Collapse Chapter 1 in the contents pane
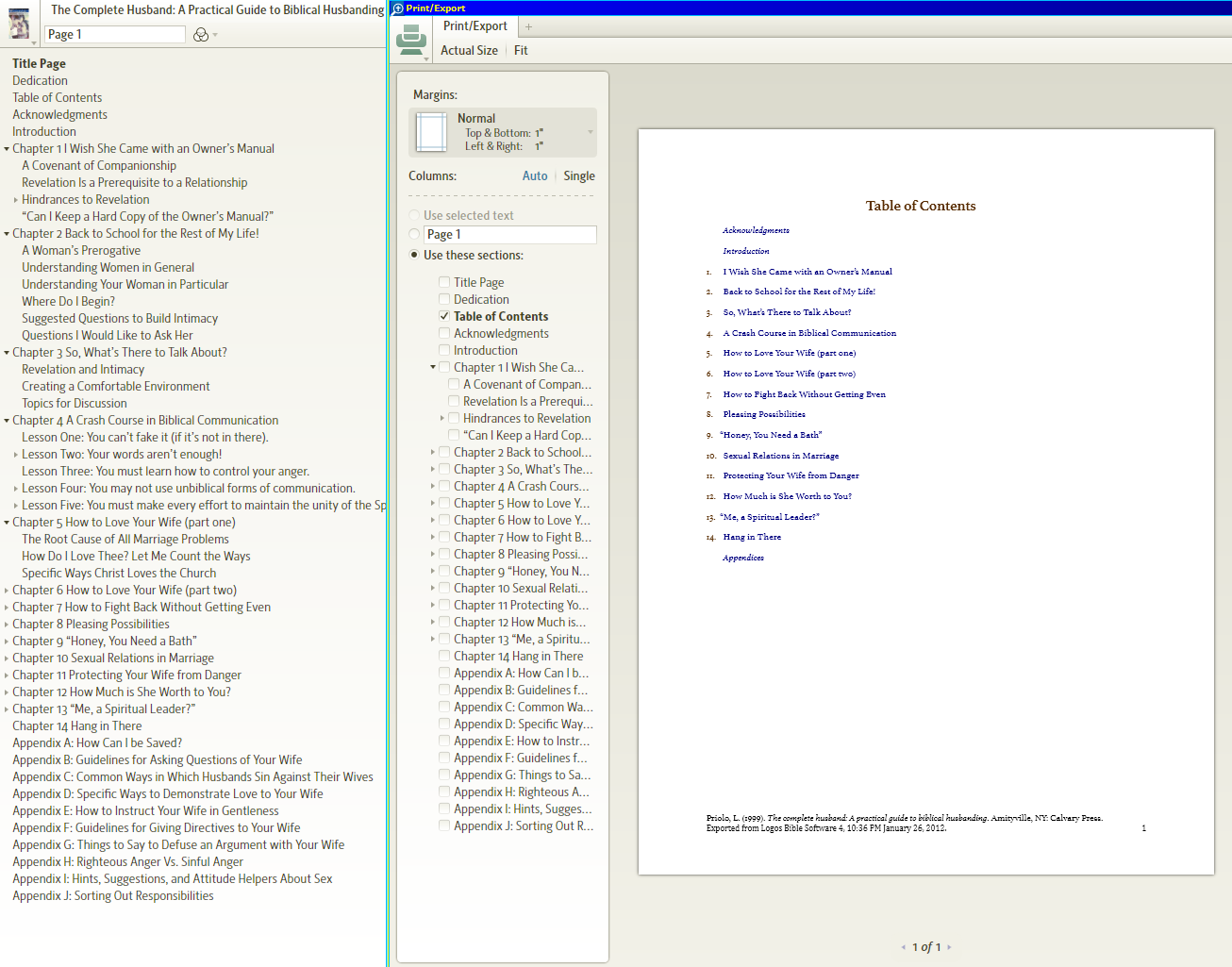Image resolution: width=1232 pixels, height=967 pixels. tap(7, 149)
